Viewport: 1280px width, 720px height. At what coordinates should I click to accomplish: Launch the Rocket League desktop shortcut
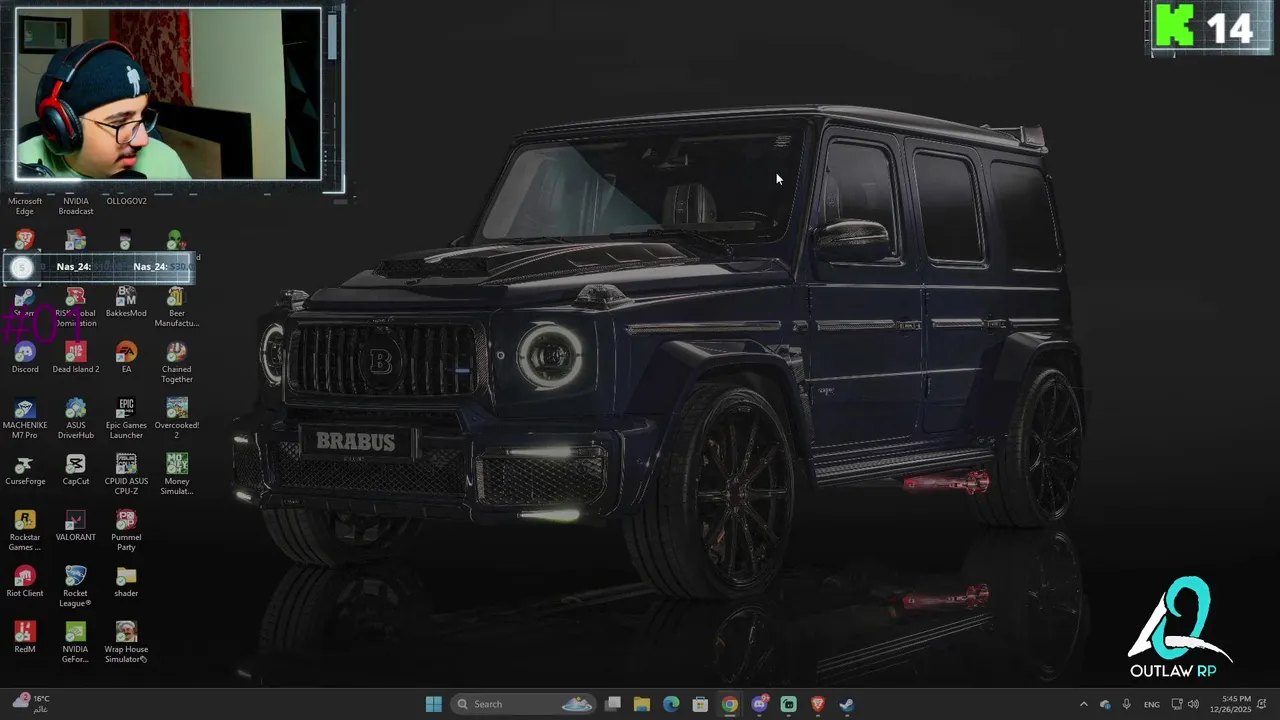(75, 587)
